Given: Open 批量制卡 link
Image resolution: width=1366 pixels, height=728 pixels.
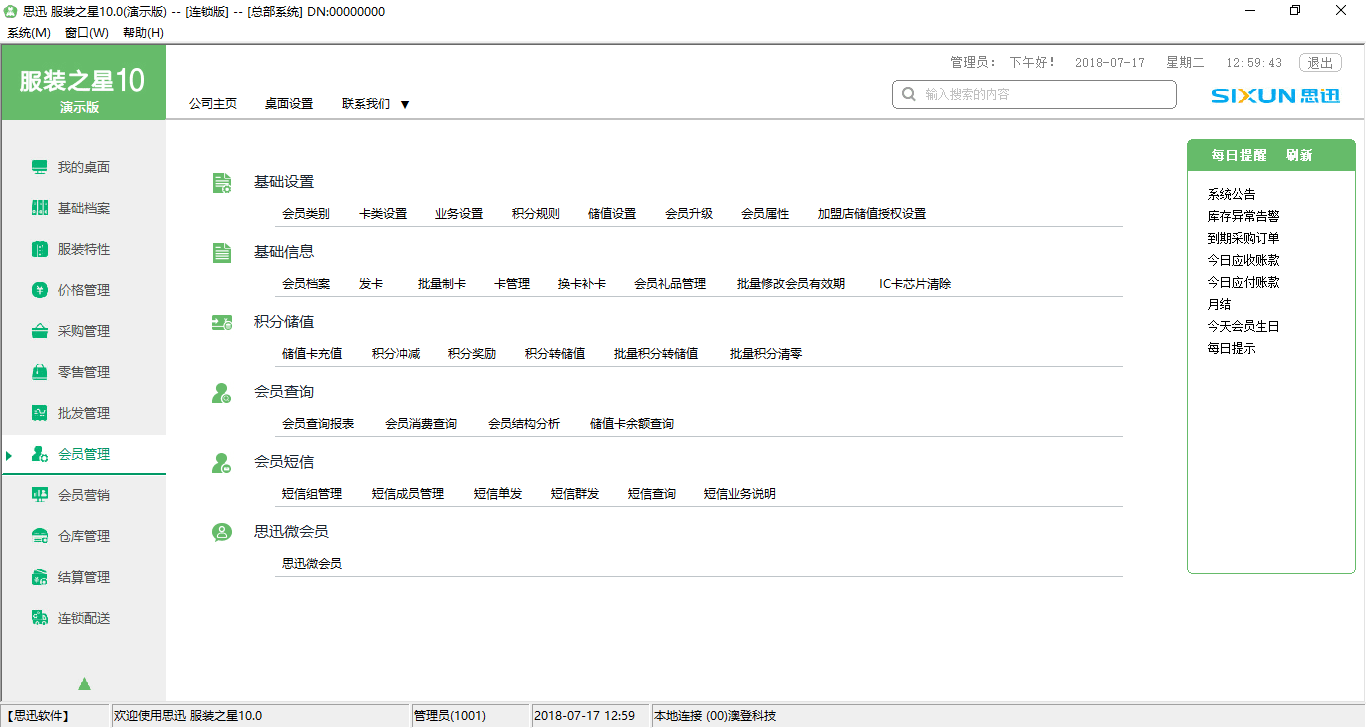Looking at the screenshot, I should pyautogui.click(x=442, y=284).
